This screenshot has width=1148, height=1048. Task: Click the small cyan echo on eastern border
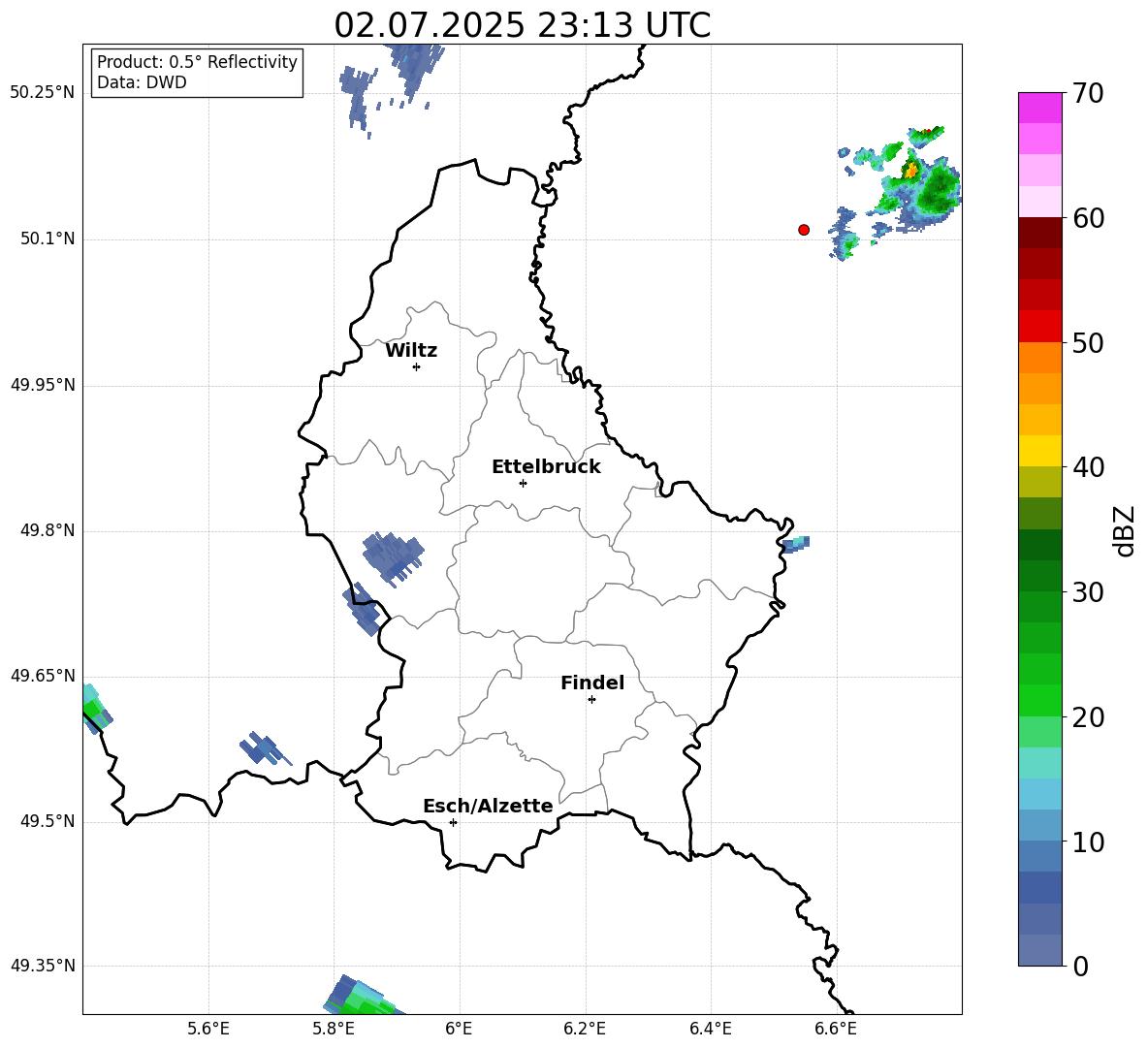coord(796,544)
